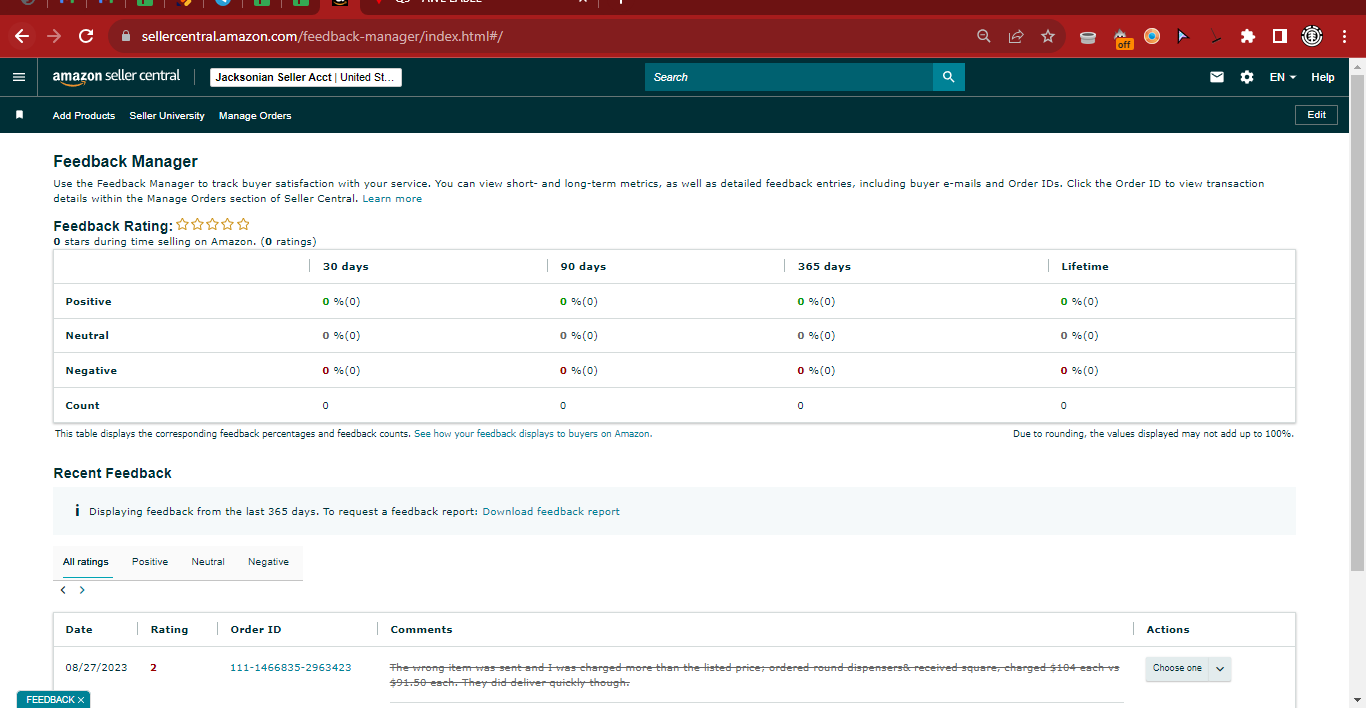Click the Recent Feedback heading

(112, 474)
